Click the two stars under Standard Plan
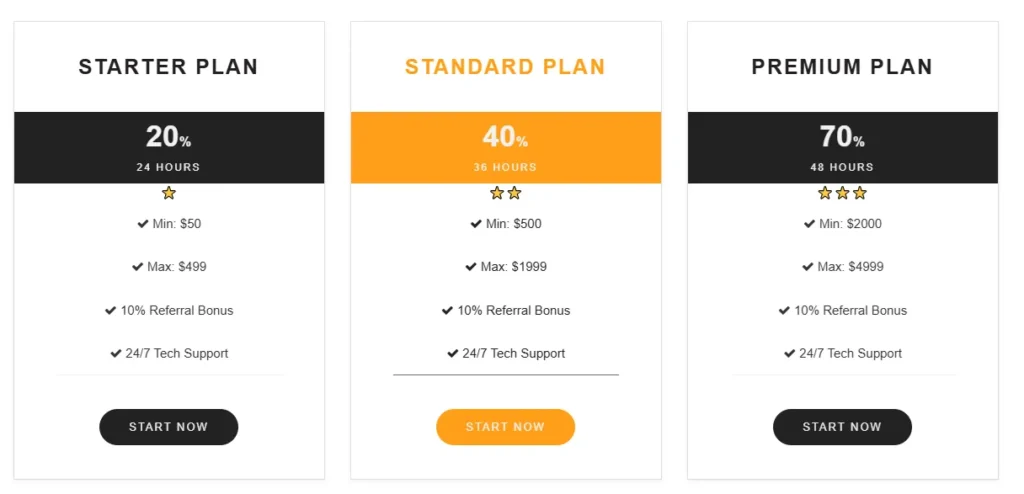 [506, 193]
